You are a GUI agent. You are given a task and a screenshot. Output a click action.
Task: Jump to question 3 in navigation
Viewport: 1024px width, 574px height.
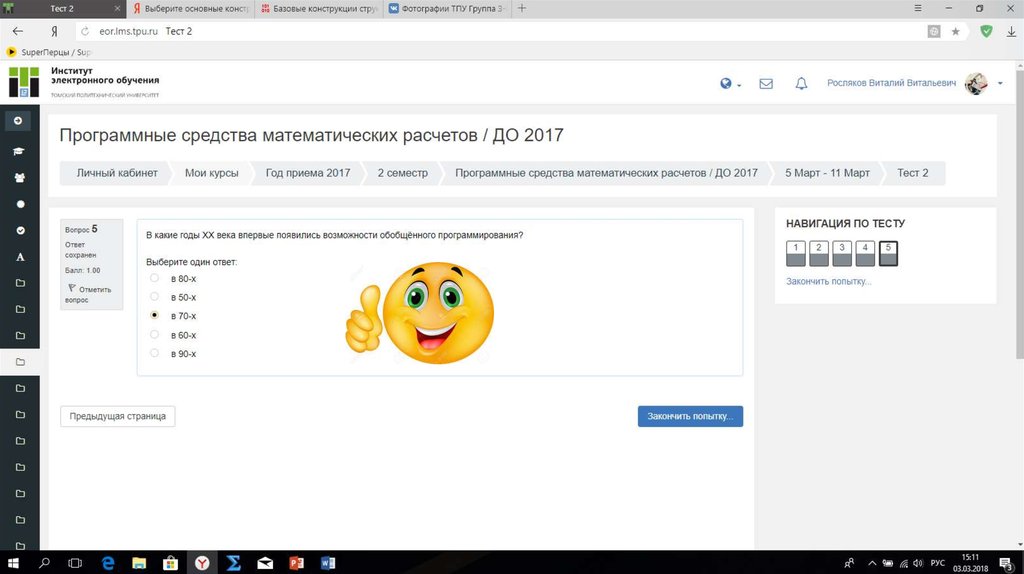point(842,253)
